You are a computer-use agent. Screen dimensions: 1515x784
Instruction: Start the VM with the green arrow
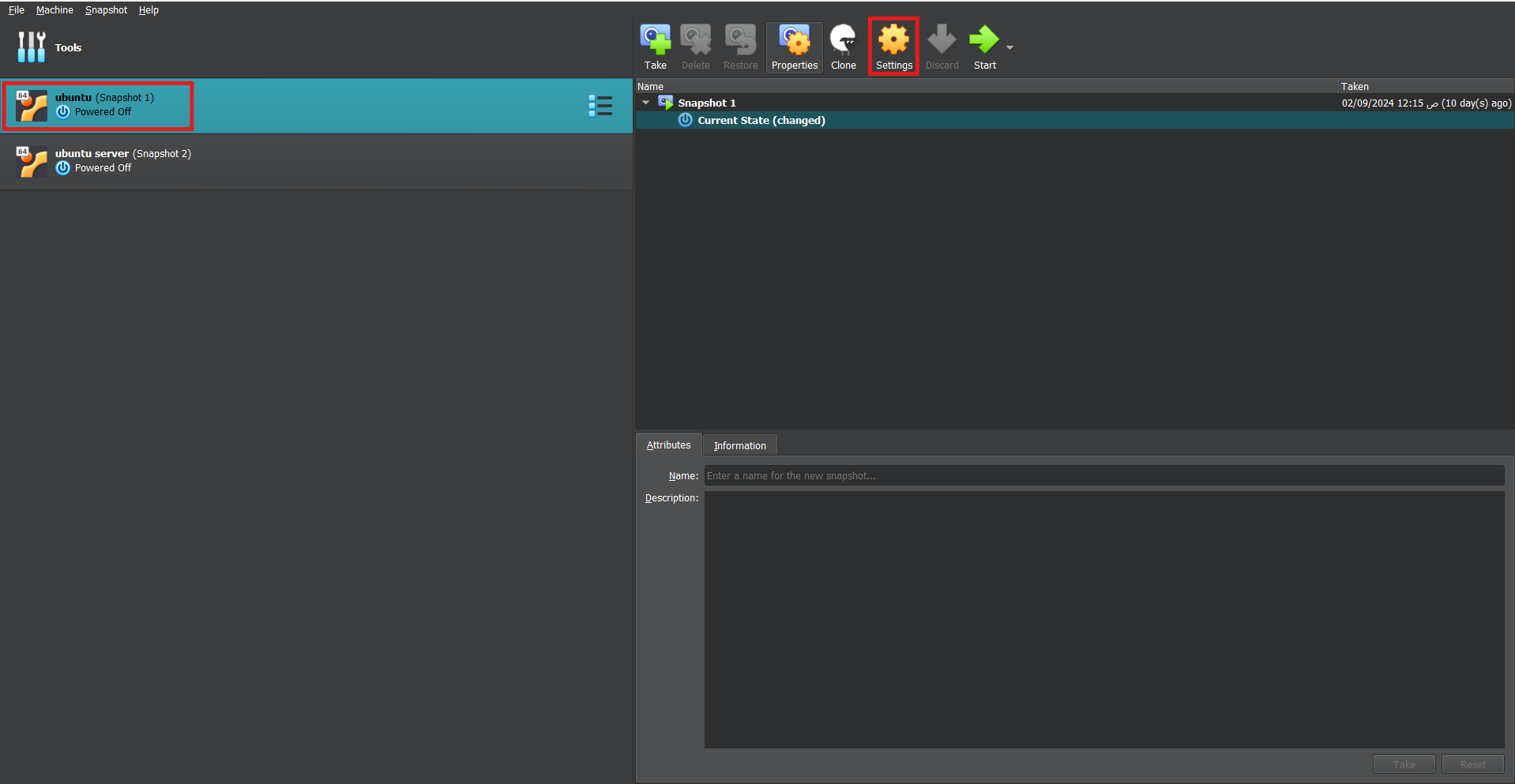(x=984, y=39)
